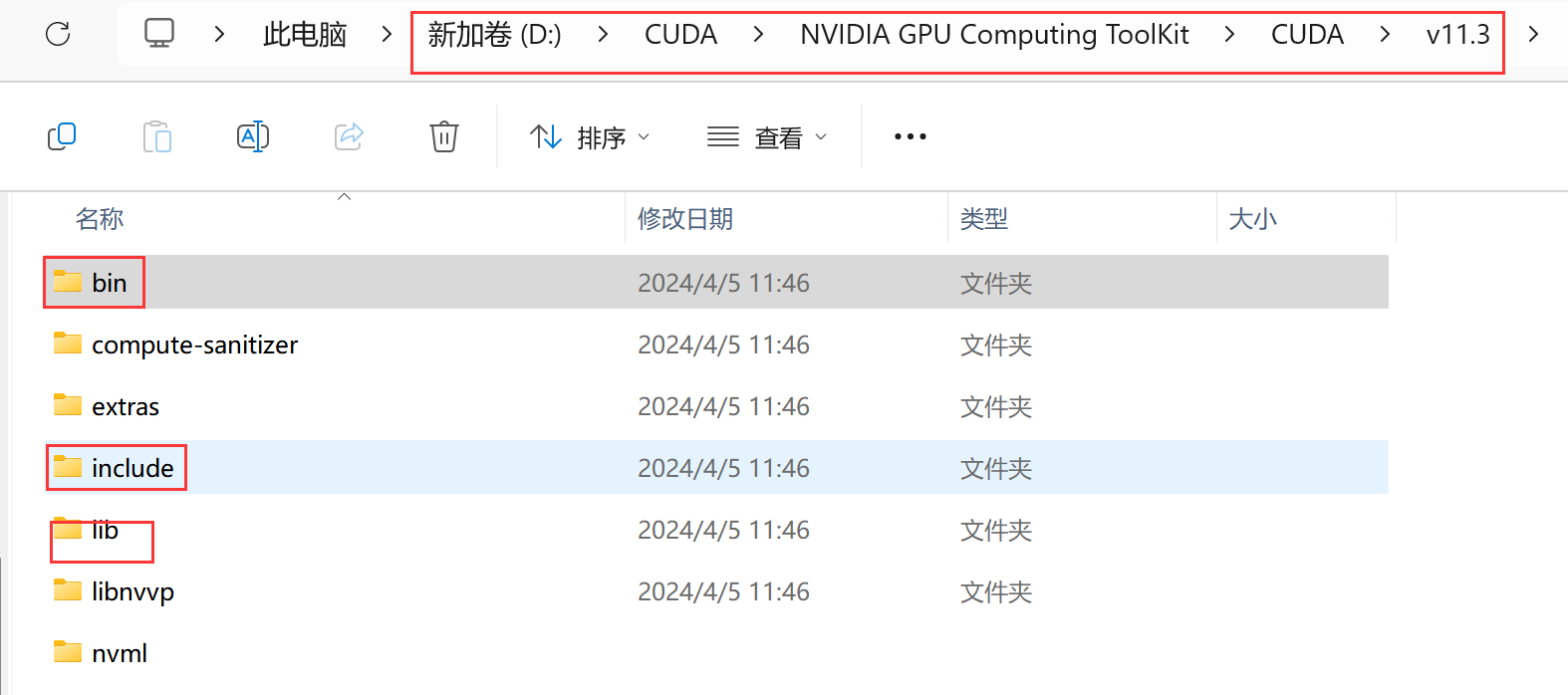The image size is (1568, 695).
Task: Click the copy icon in the toolbar
Action: point(62,136)
